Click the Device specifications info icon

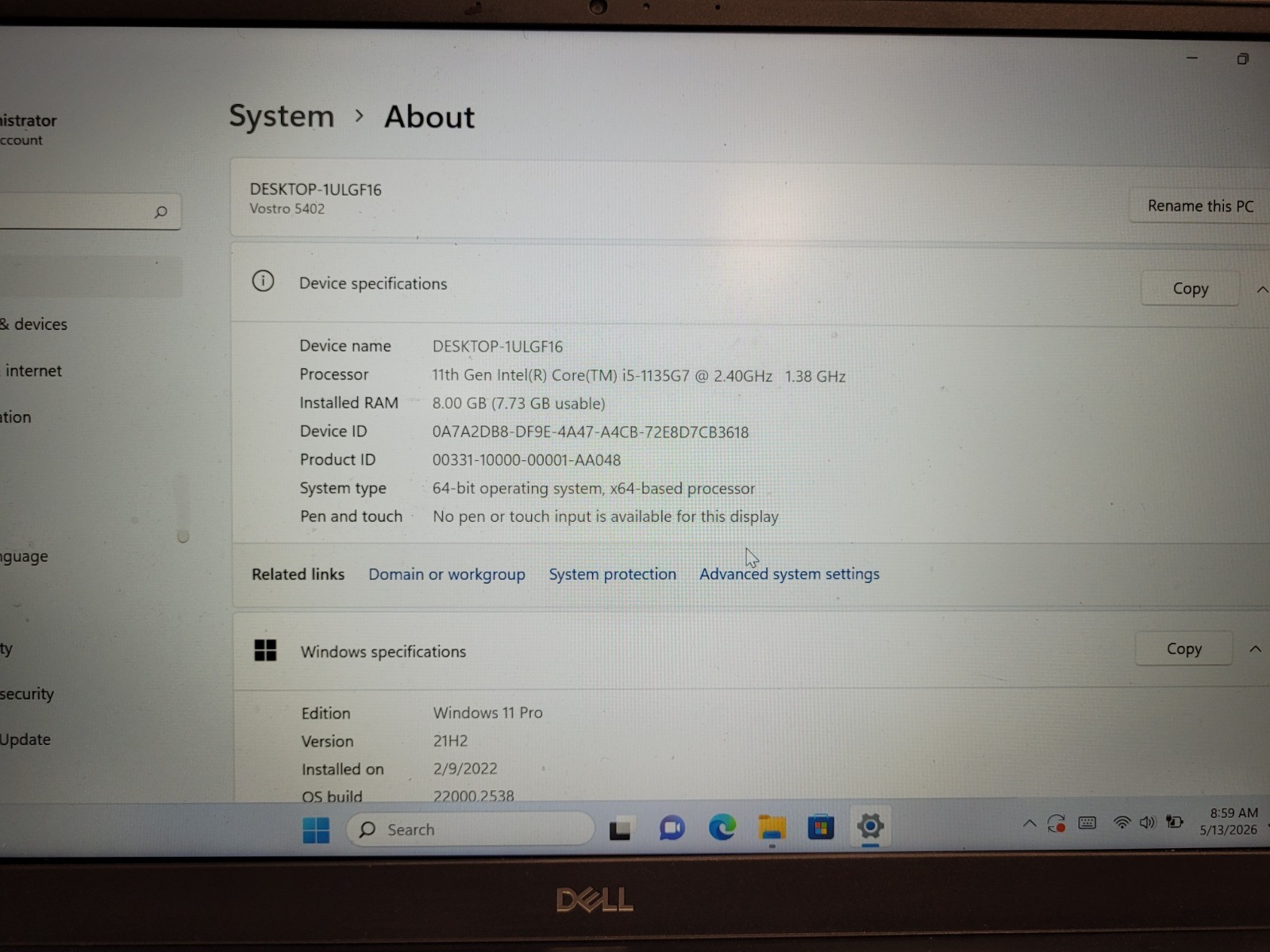coord(263,281)
